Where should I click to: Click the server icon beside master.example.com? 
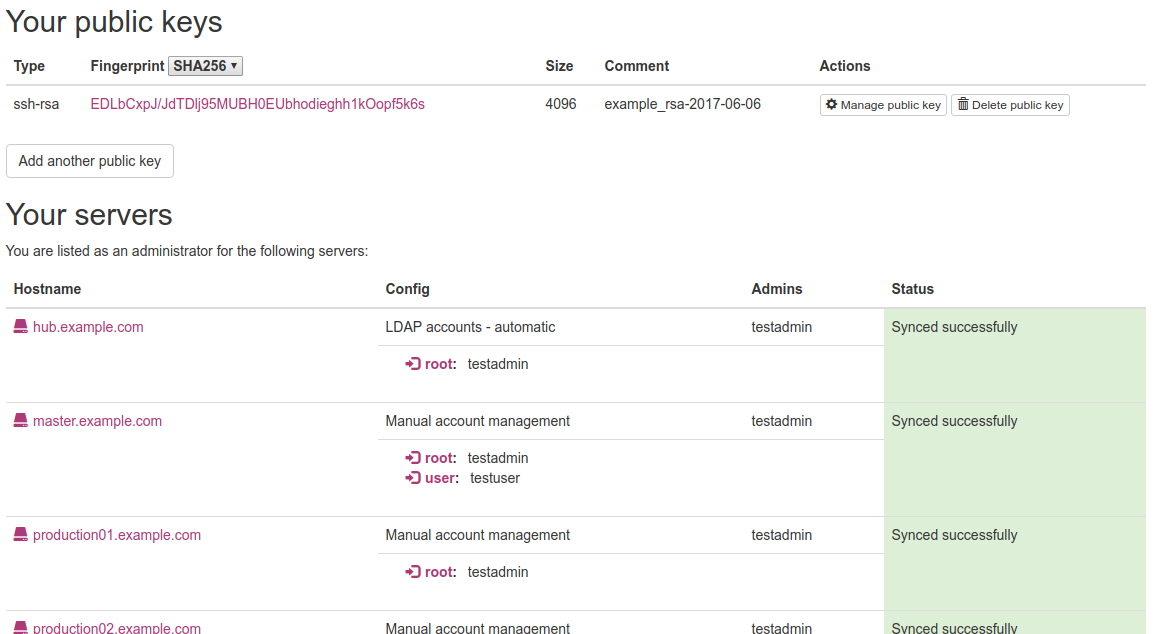click(x=21, y=420)
